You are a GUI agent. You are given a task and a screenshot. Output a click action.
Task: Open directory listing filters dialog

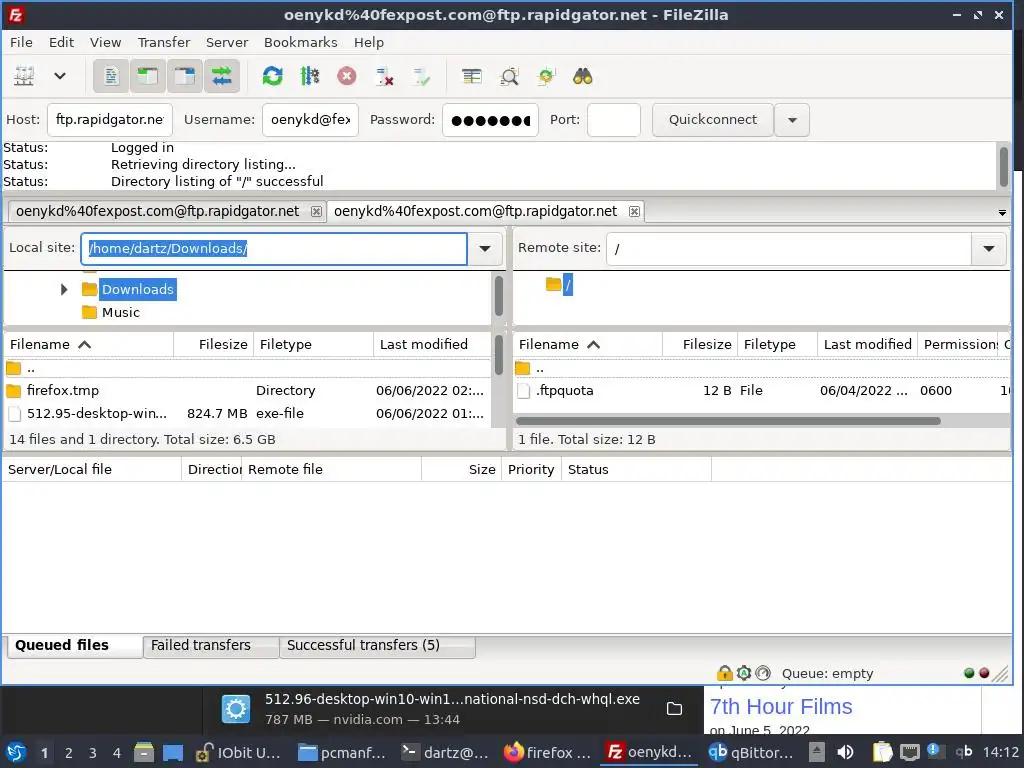click(x=472, y=76)
